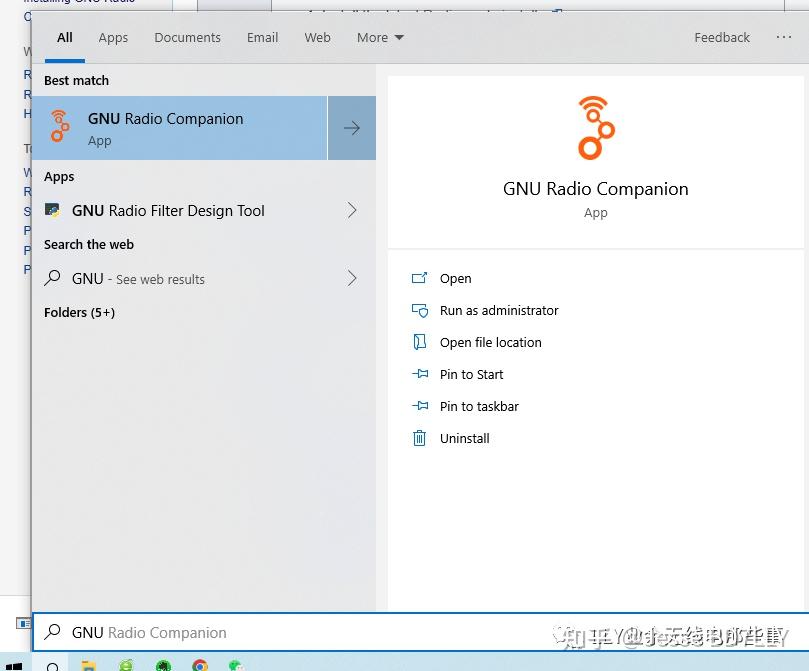This screenshot has width=809, height=671.
Task: Launch Internet Explorer from the taskbar
Action: pos(125,664)
